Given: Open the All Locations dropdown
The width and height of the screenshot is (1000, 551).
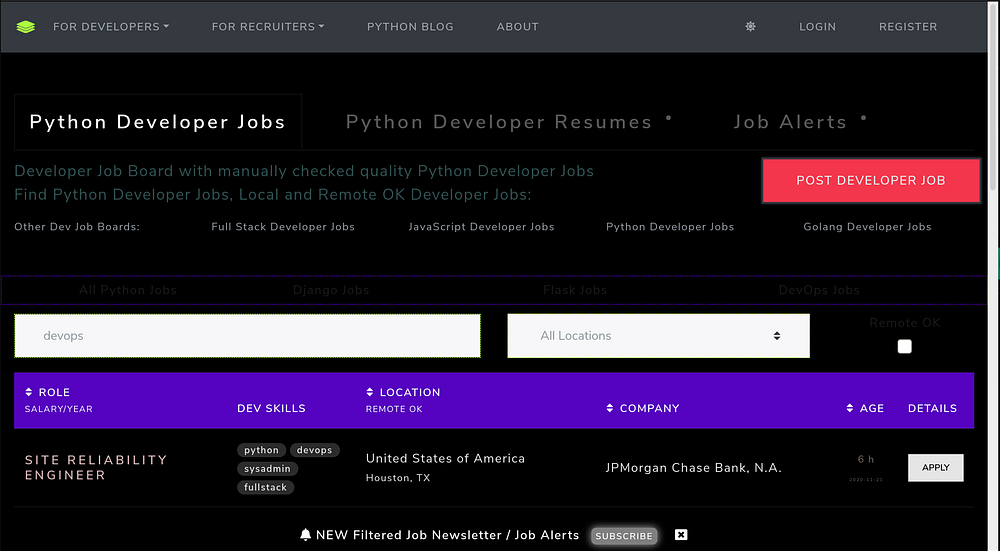Looking at the screenshot, I should click(x=658, y=336).
